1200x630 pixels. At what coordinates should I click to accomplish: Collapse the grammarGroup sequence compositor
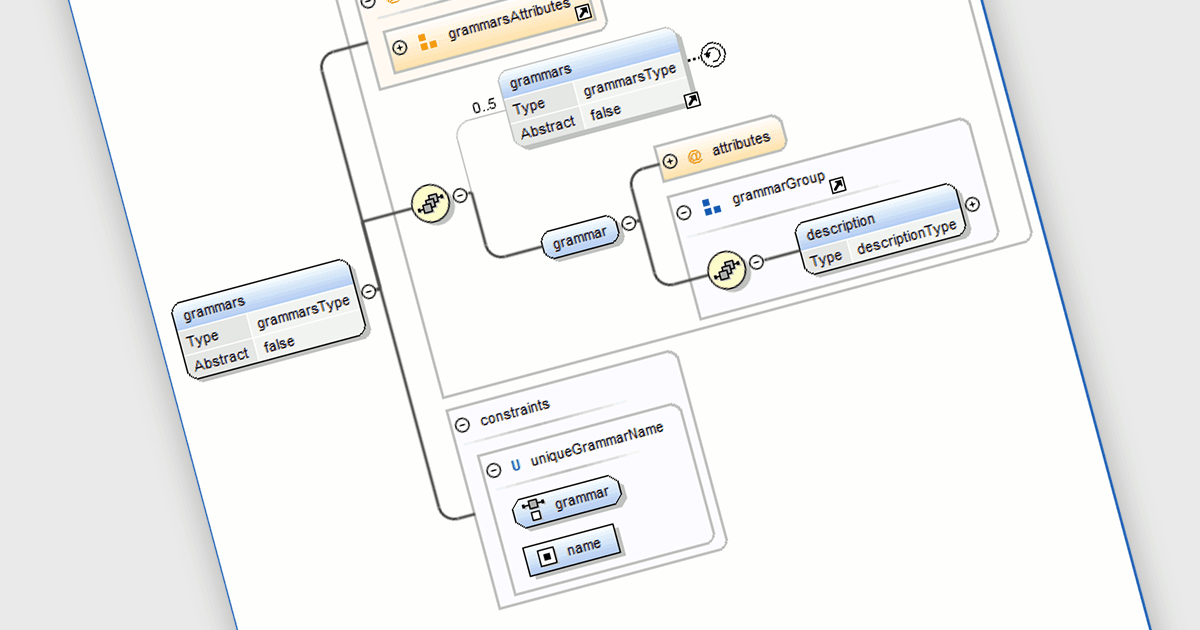click(x=757, y=261)
